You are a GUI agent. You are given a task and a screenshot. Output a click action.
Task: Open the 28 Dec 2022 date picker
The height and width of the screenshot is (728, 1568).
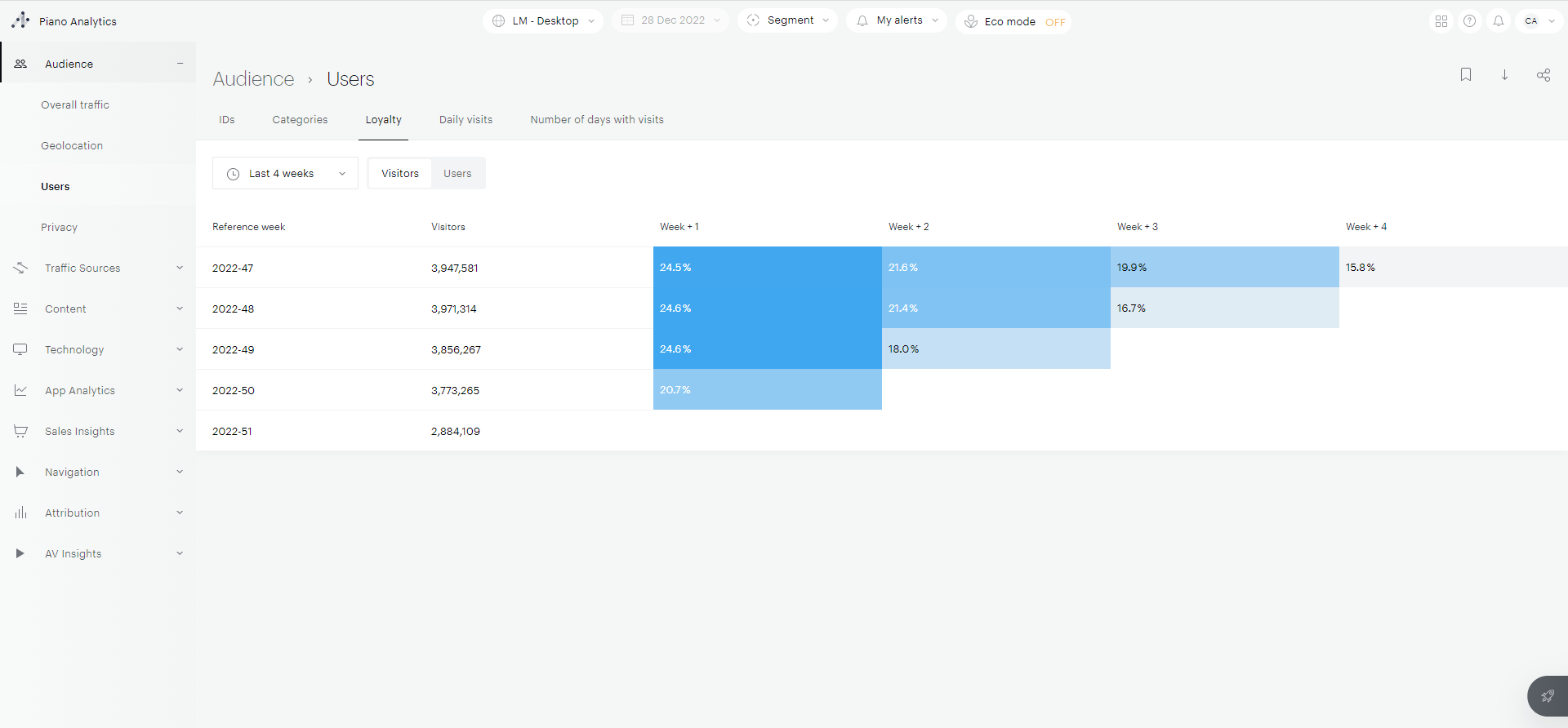pyautogui.click(x=671, y=20)
